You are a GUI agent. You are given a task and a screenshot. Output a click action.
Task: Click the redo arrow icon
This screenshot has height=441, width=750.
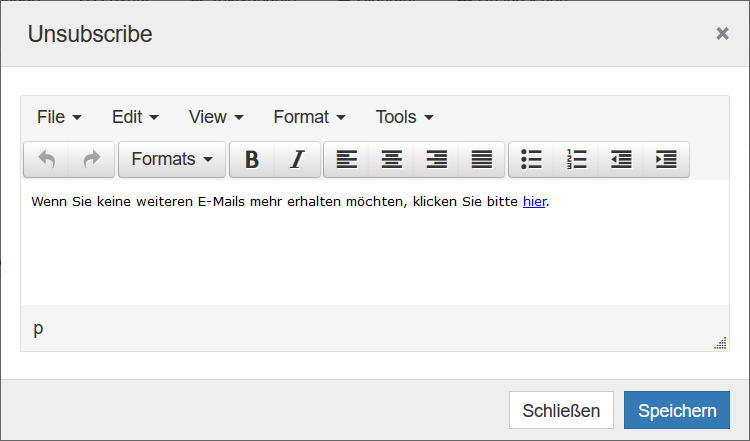91,159
